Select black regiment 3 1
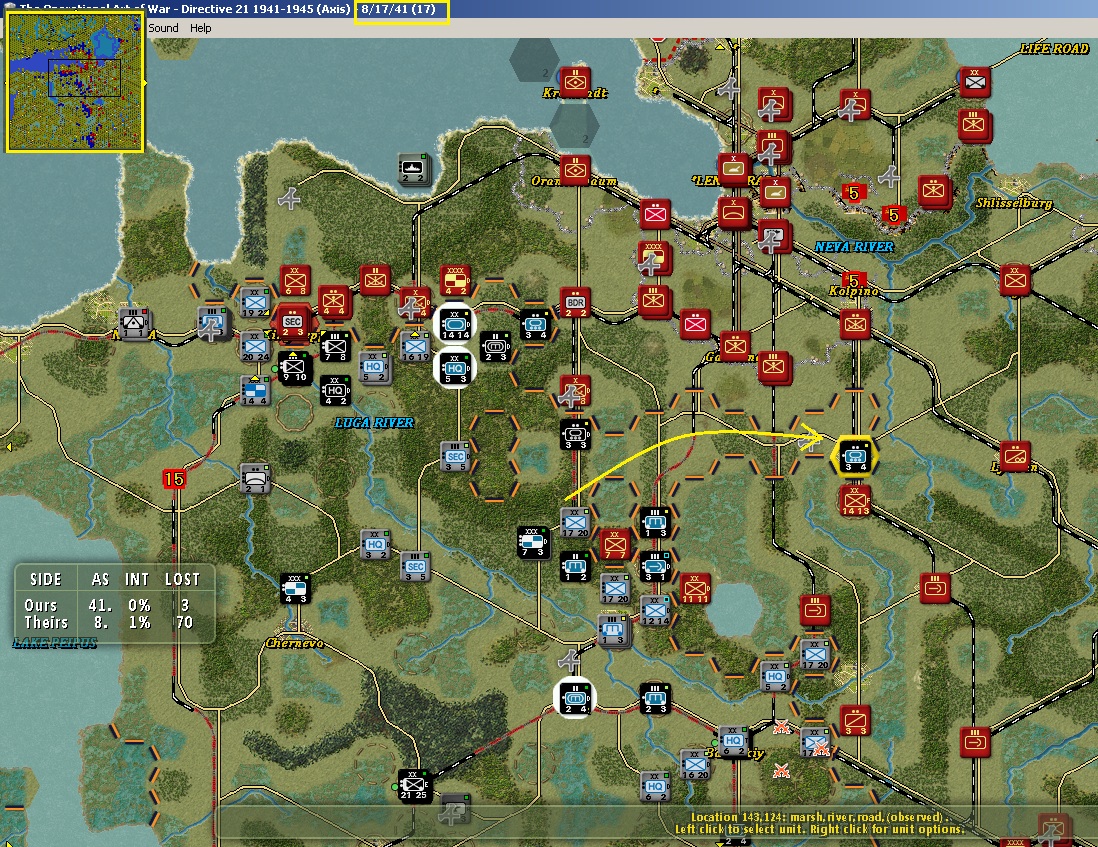The width and height of the screenshot is (1098, 847). click(x=655, y=566)
